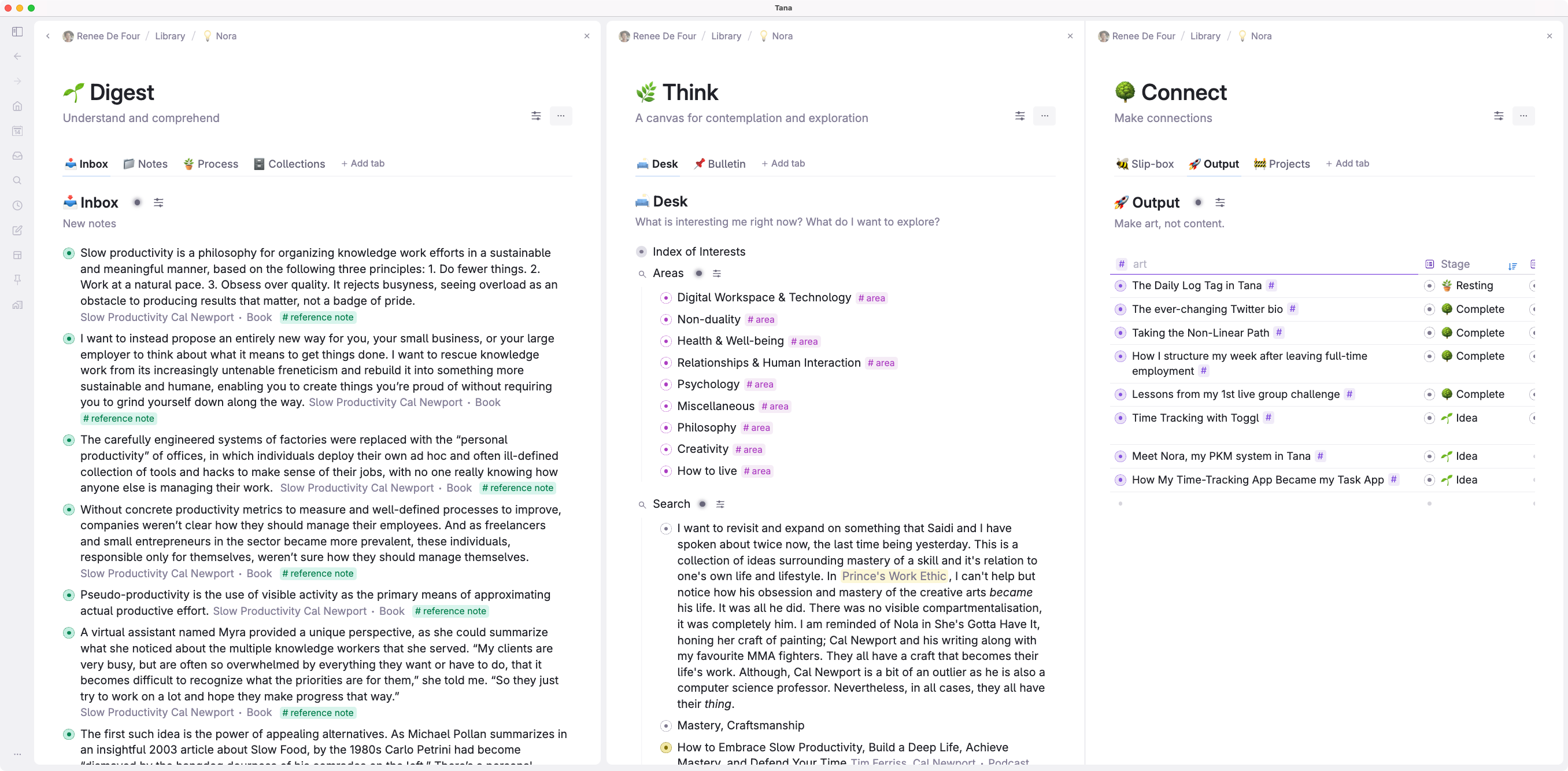1568x771 pixels.
Task: Open the Think page ellipsis menu
Action: 1044,116
